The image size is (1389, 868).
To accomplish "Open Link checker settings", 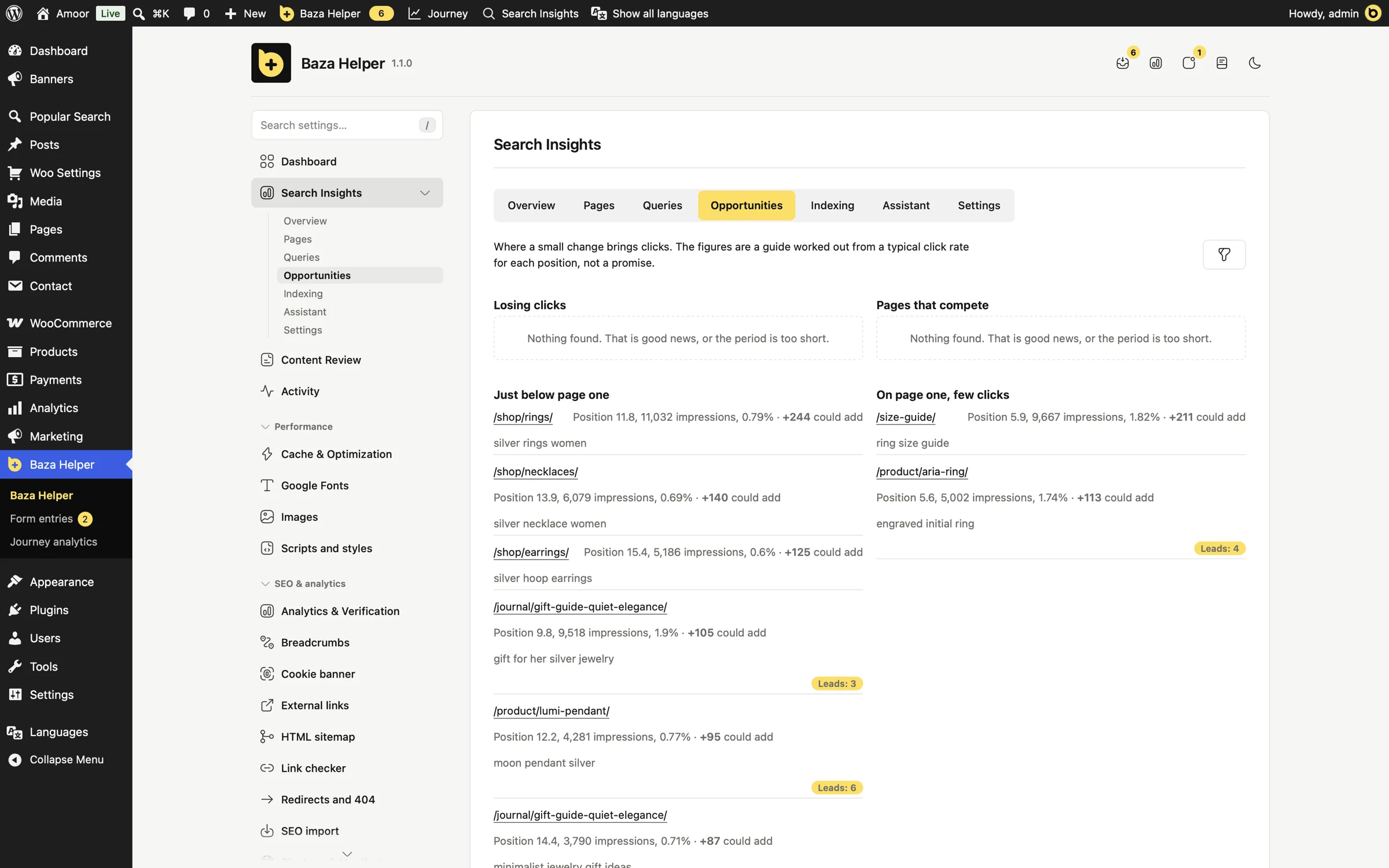I will click(x=347, y=768).
